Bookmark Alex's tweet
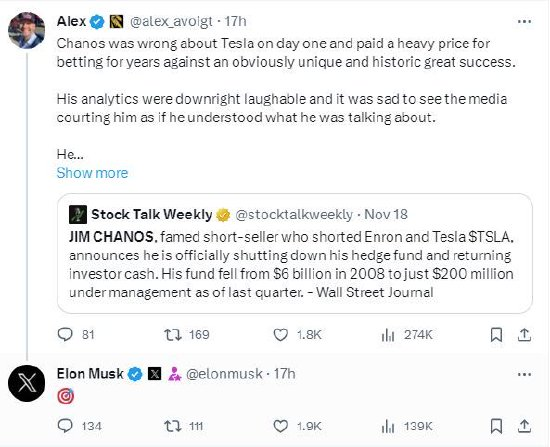The height and width of the screenshot is (447, 550). 496,335
